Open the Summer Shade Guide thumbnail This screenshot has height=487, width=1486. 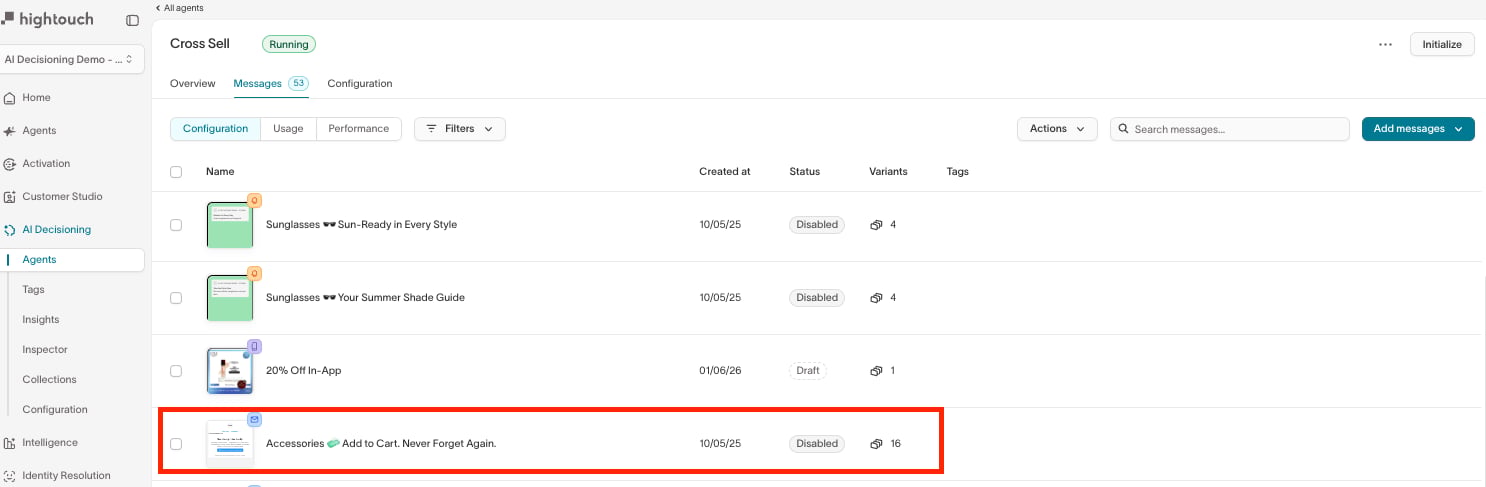(230, 298)
